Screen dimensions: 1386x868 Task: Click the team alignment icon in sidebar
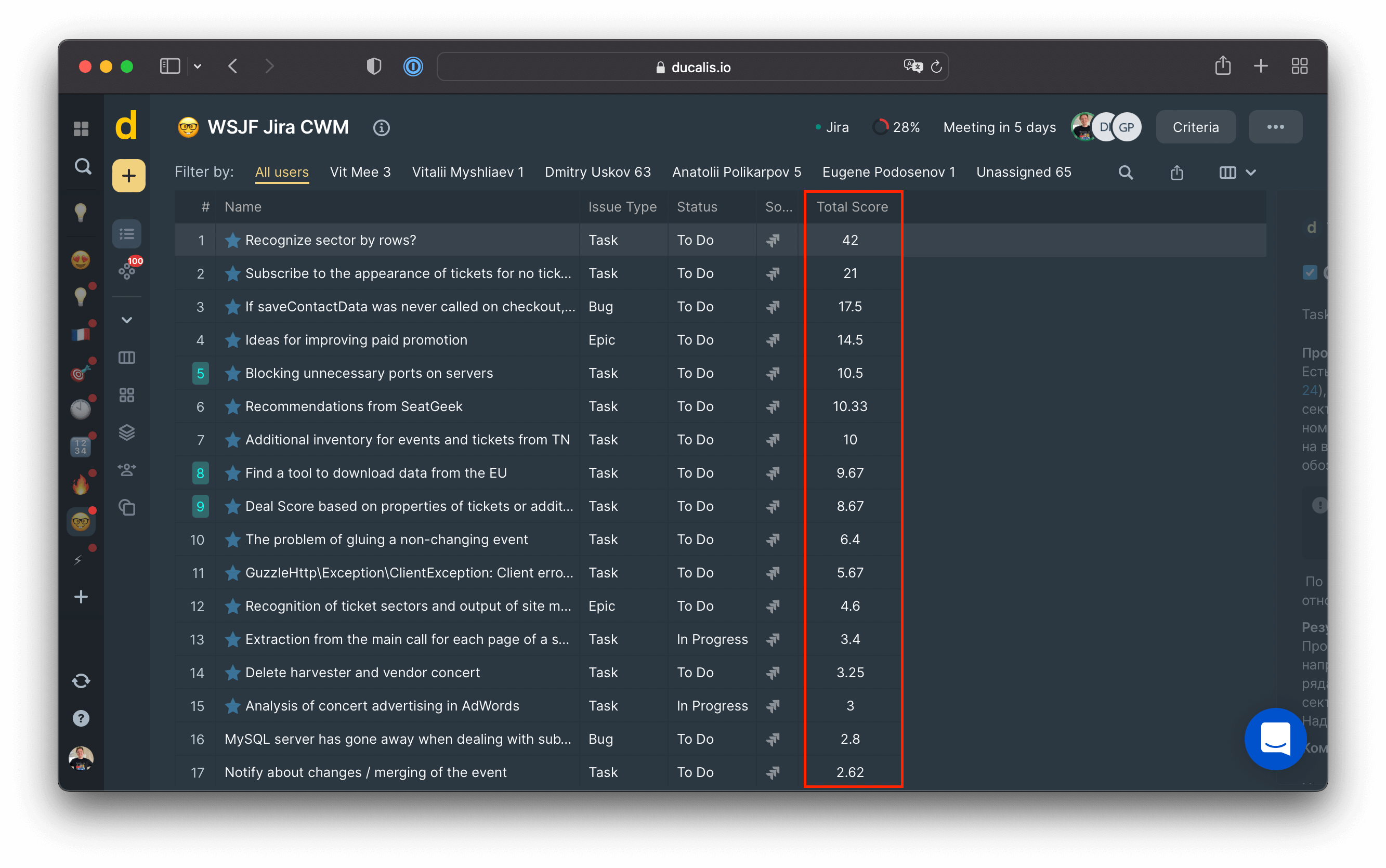click(x=127, y=469)
